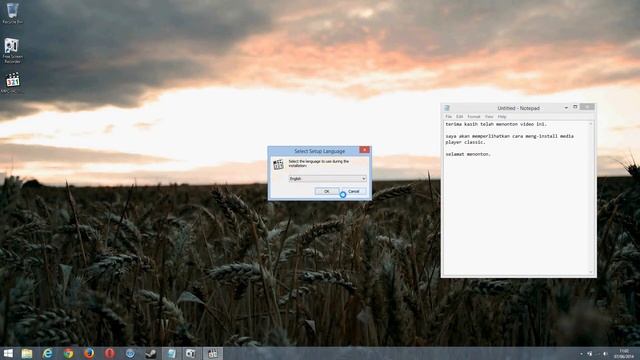Launch Steam from the taskbar
The height and width of the screenshot is (360, 640).
151,353
